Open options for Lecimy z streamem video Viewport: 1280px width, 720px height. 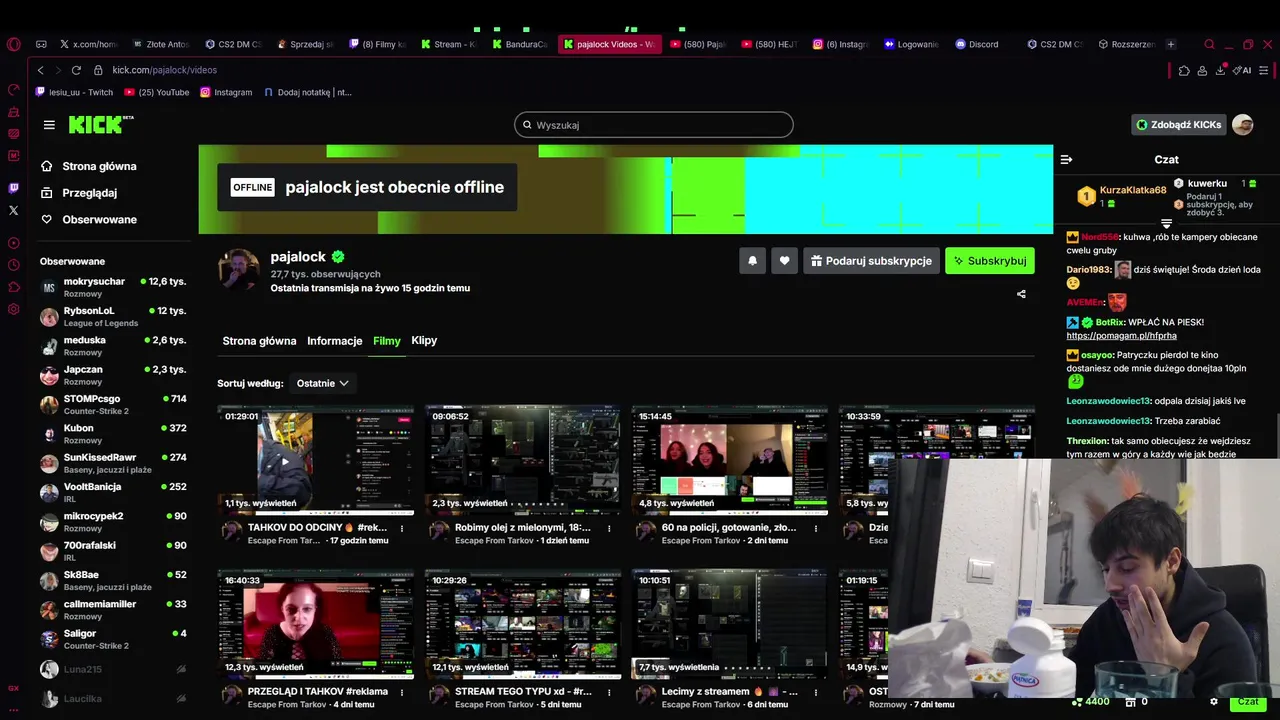(x=816, y=692)
